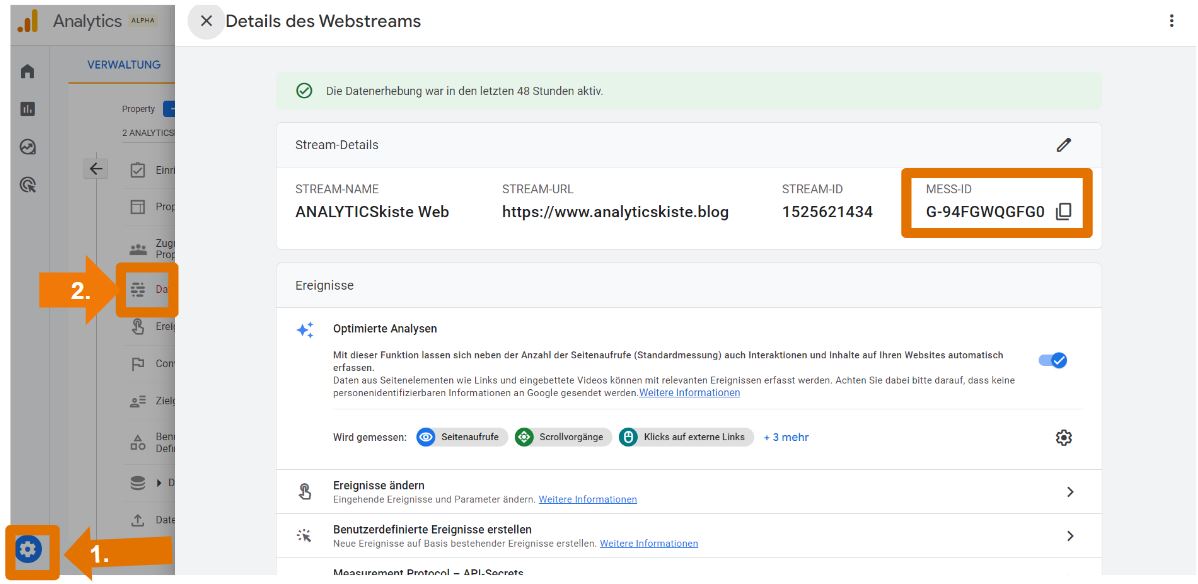
Task: Click the admin gear icon bottom left
Action: click(x=28, y=549)
